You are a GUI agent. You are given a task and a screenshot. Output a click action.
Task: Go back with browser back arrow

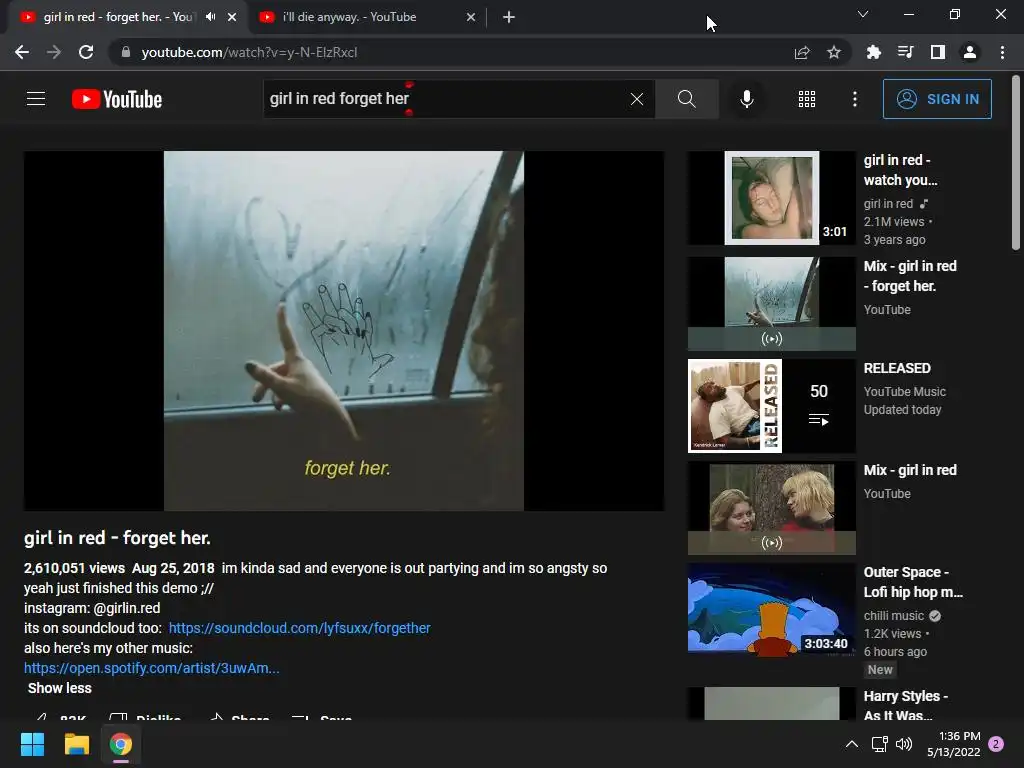[22, 52]
